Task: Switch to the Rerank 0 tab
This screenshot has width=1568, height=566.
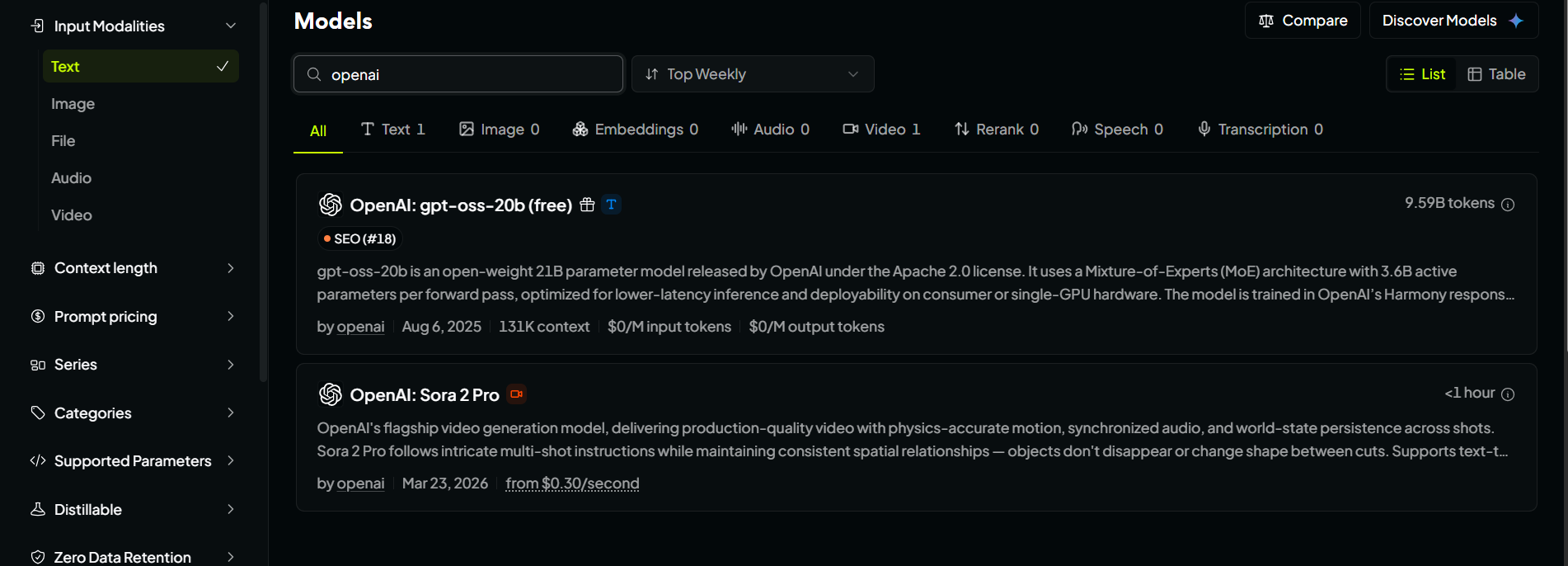Action: 997,130
